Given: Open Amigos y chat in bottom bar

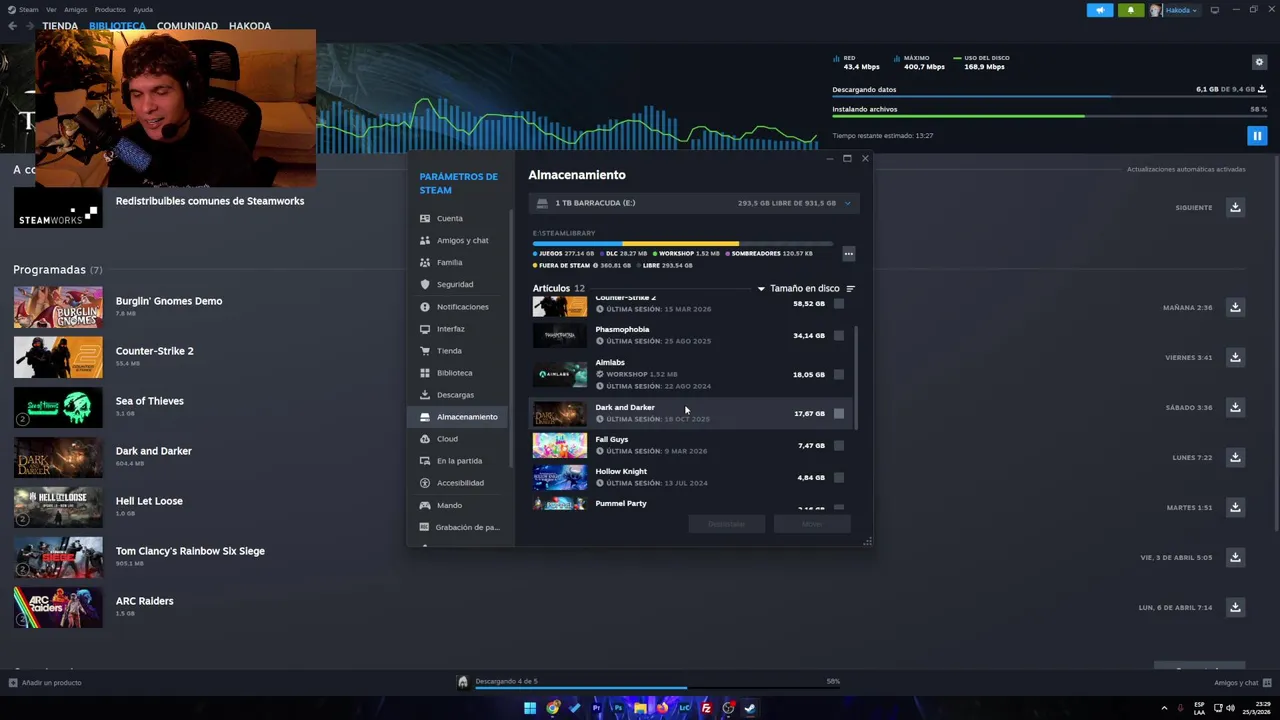Looking at the screenshot, I should pos(1241,683).
